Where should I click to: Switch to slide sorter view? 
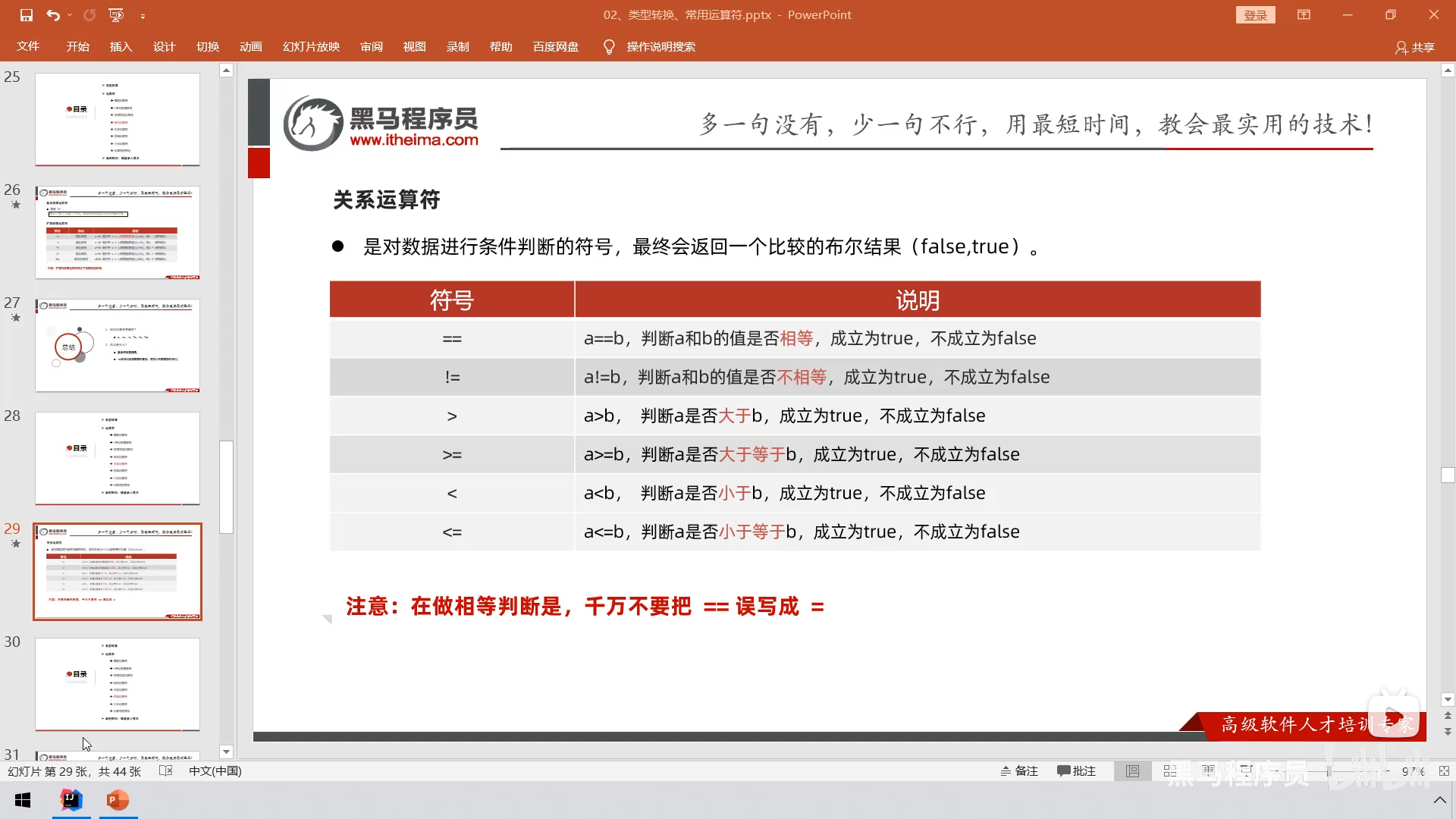tap(1170, 770)
